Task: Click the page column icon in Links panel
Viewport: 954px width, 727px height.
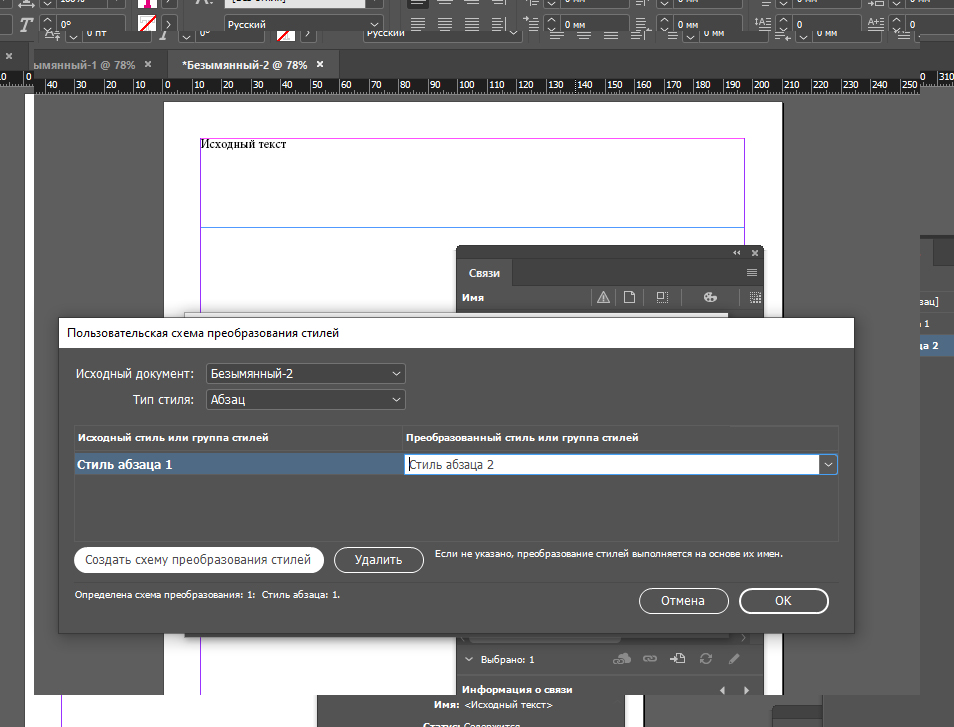Action: pyautogui.click(x=630, y=297)
